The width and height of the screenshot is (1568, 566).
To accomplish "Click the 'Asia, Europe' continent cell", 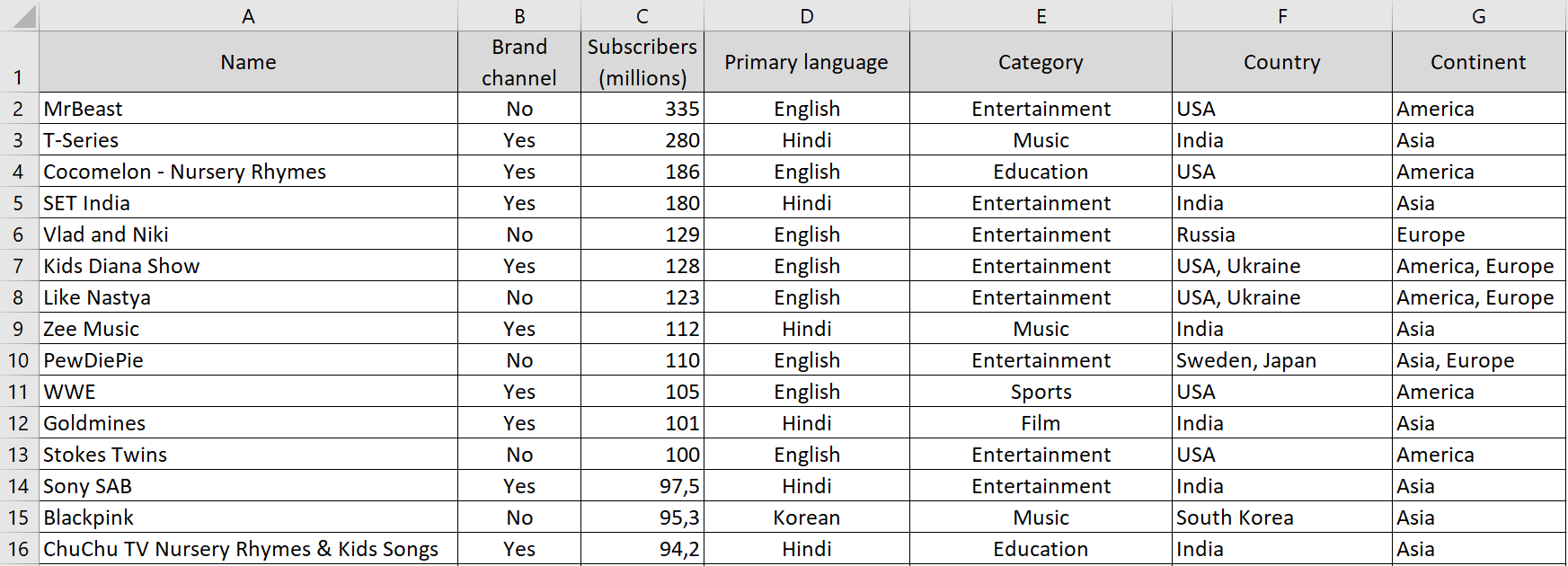I will [x=1478, y=360].
